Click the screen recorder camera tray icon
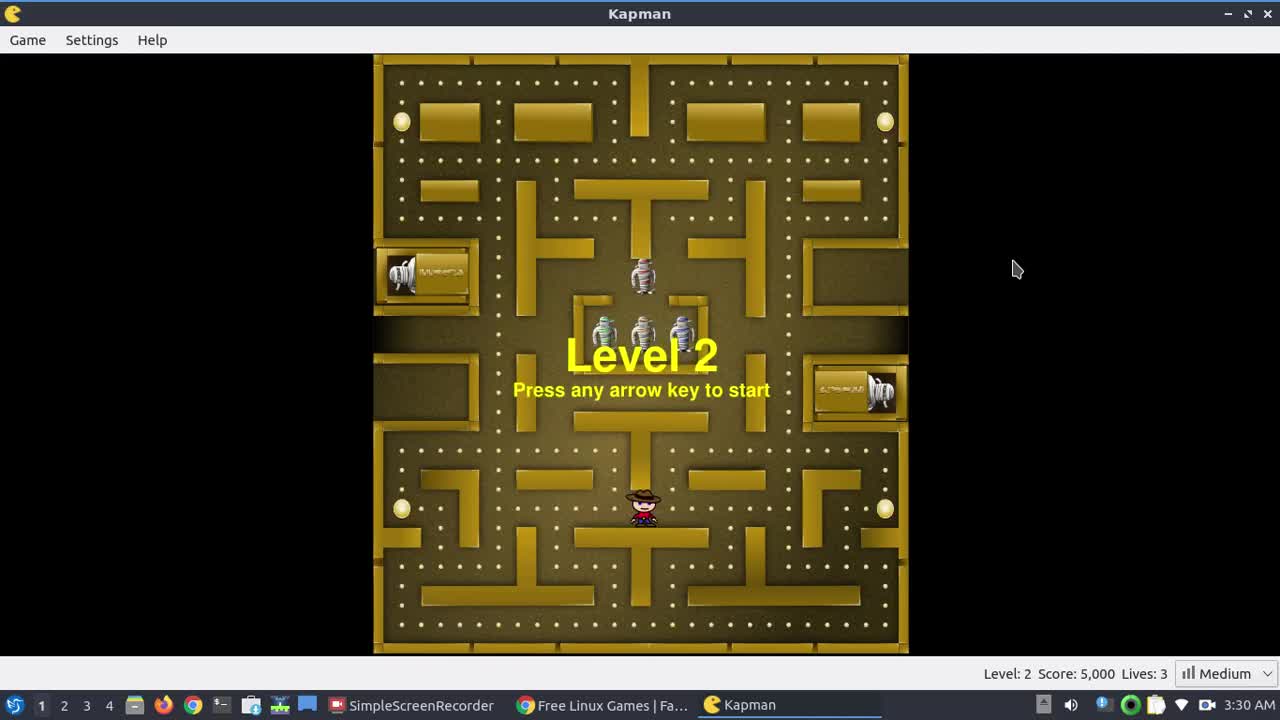 tap(1207, 705)
